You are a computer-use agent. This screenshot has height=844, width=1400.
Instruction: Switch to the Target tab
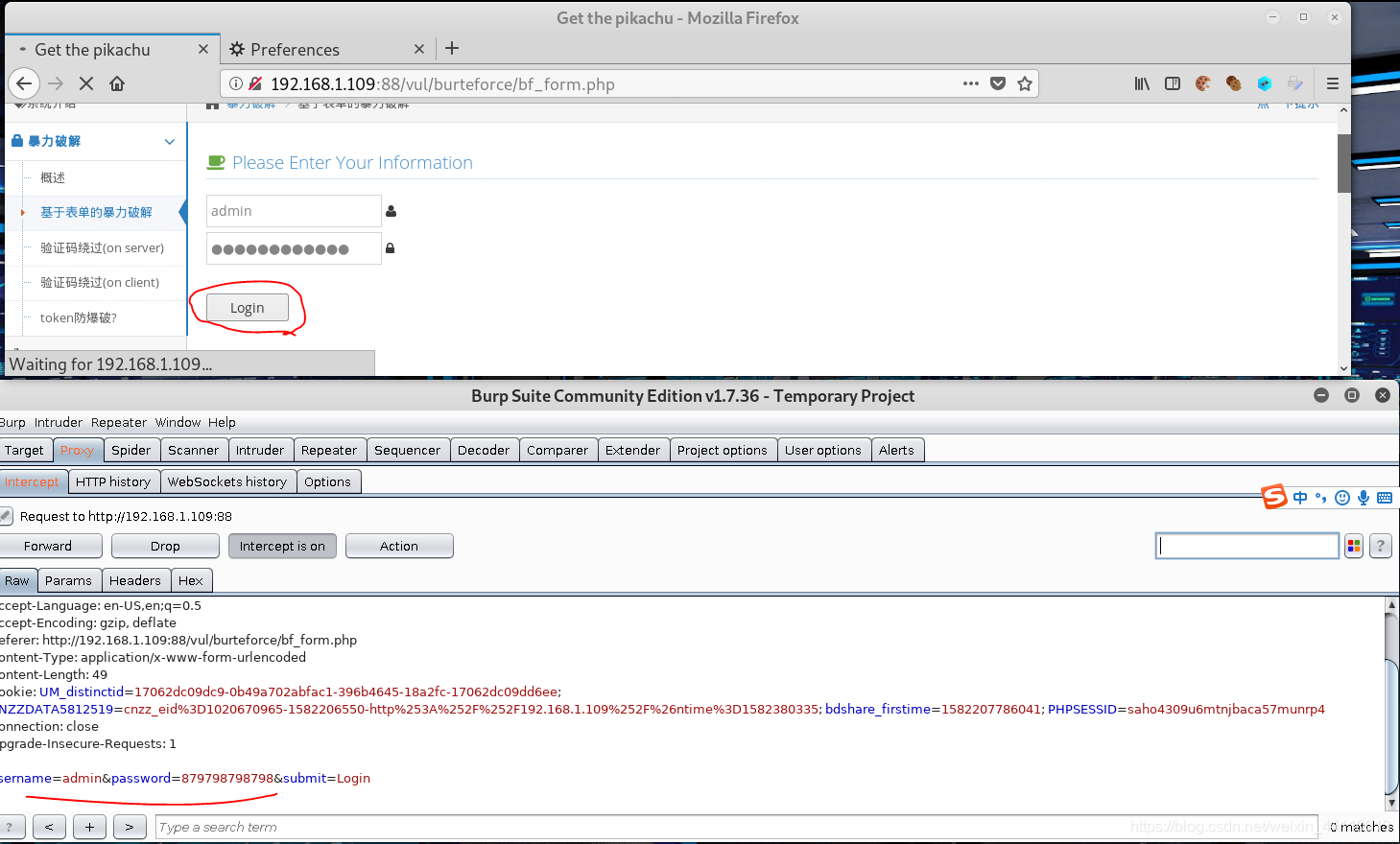coord(24,450)
